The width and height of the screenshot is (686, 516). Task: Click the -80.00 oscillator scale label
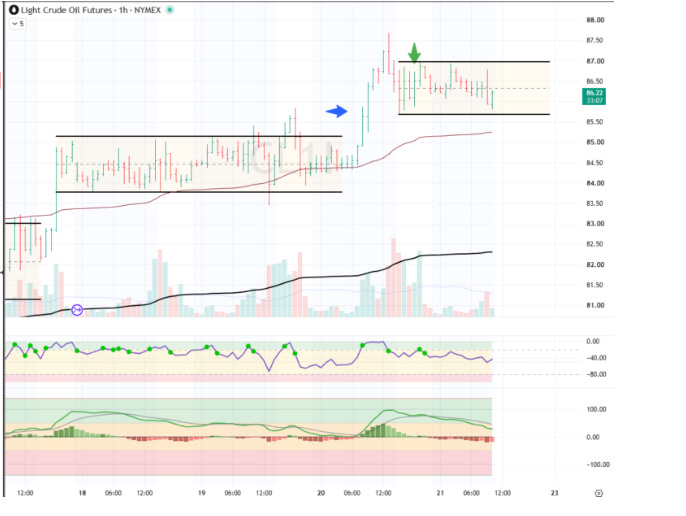click(x=595, y=374)
